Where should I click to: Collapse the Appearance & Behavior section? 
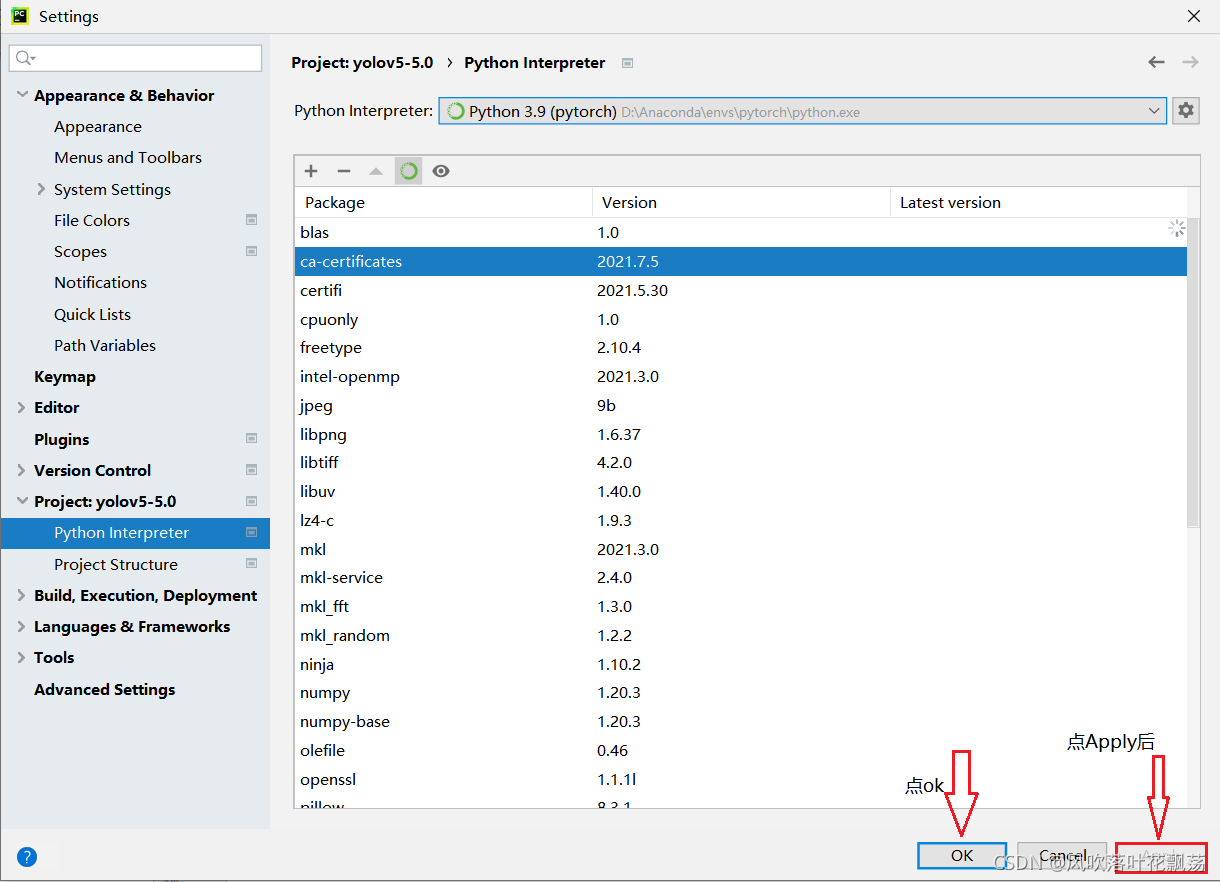pos(22,95)
